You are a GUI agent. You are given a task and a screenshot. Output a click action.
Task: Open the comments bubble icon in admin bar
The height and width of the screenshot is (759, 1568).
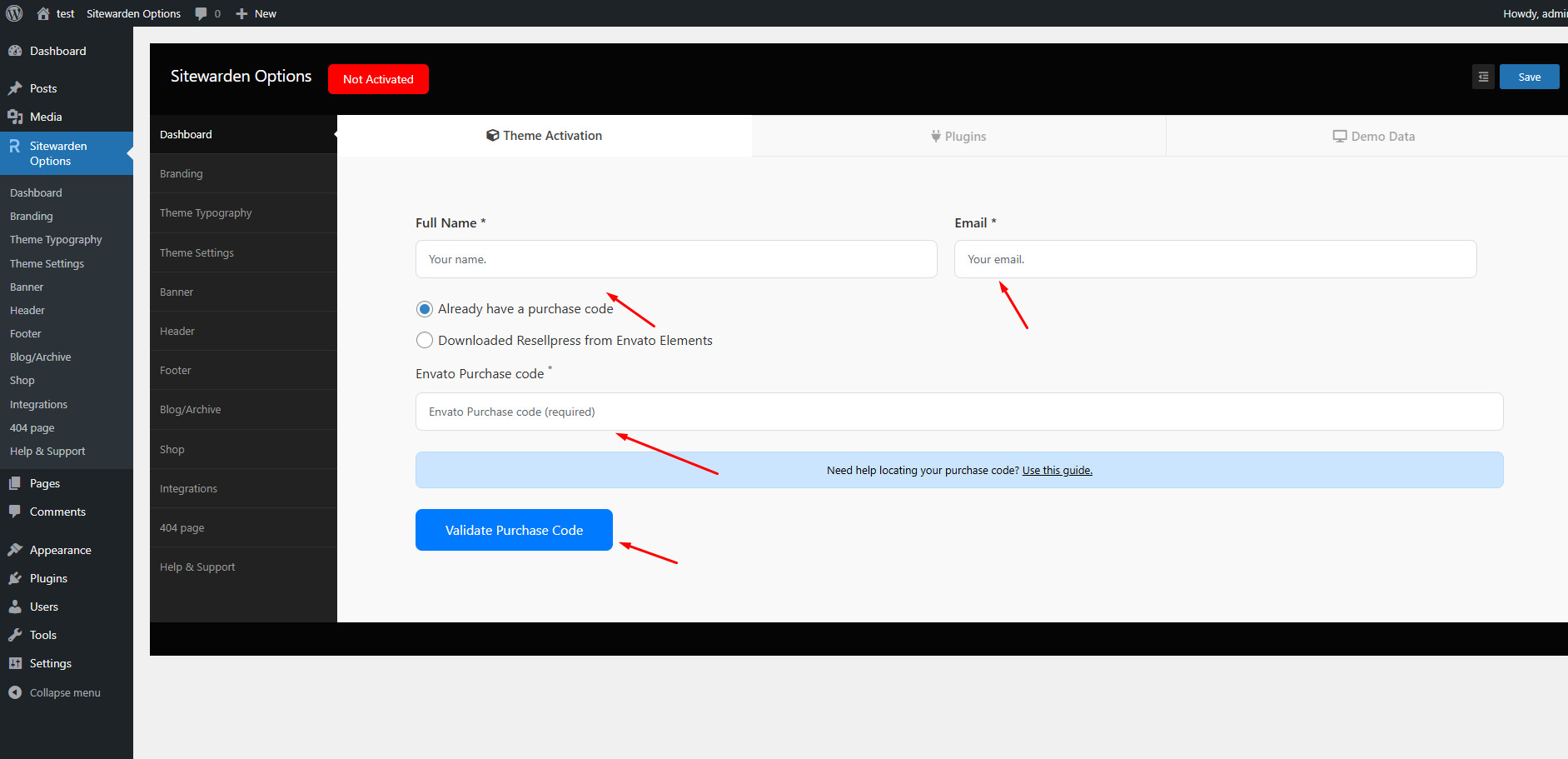[201, 13]
